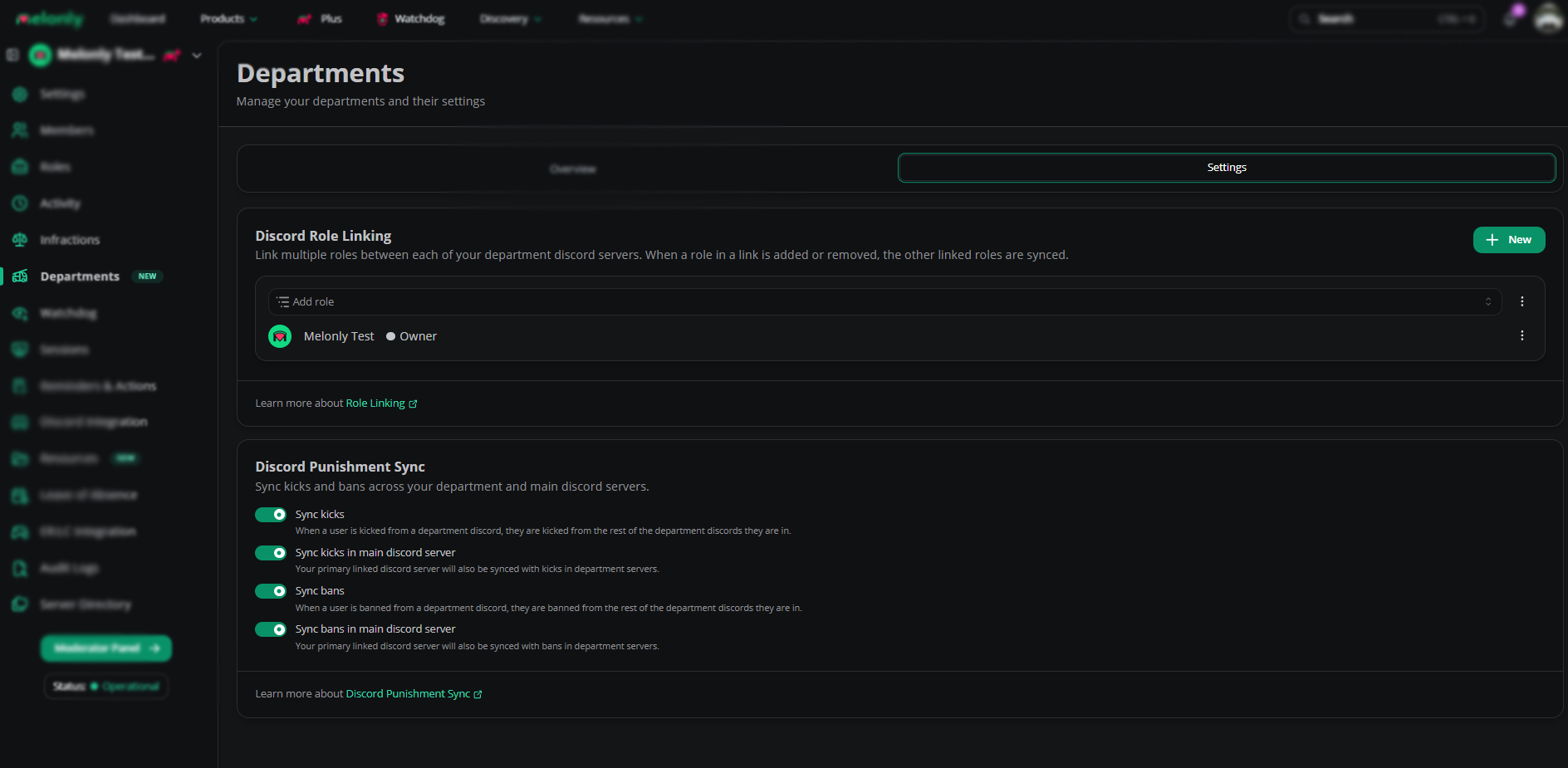Open the Discord Punishment Sync help link
This screenshot has height=768, width=1568.
coord(414,694)
